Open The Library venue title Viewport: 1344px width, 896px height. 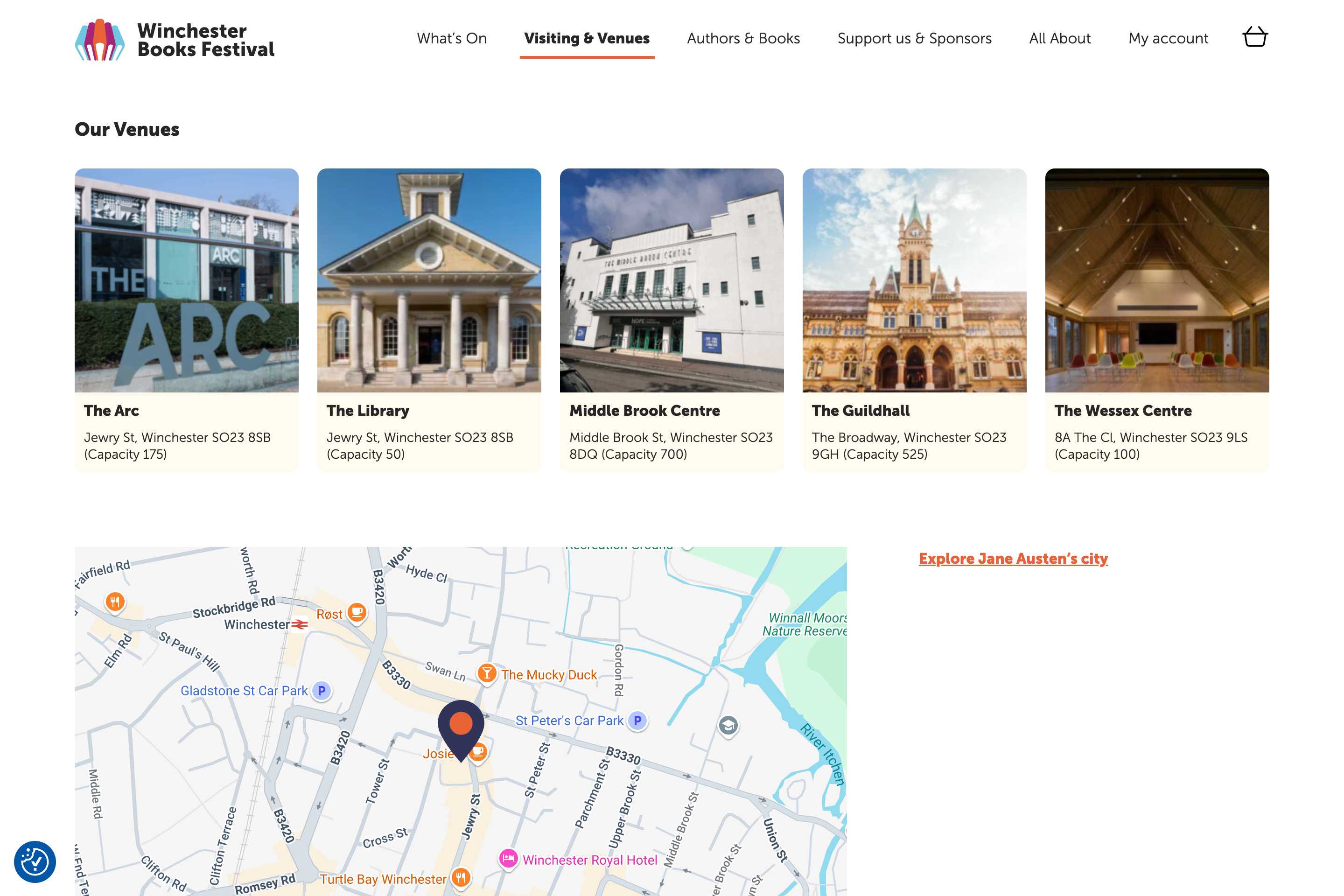point(368,410)
